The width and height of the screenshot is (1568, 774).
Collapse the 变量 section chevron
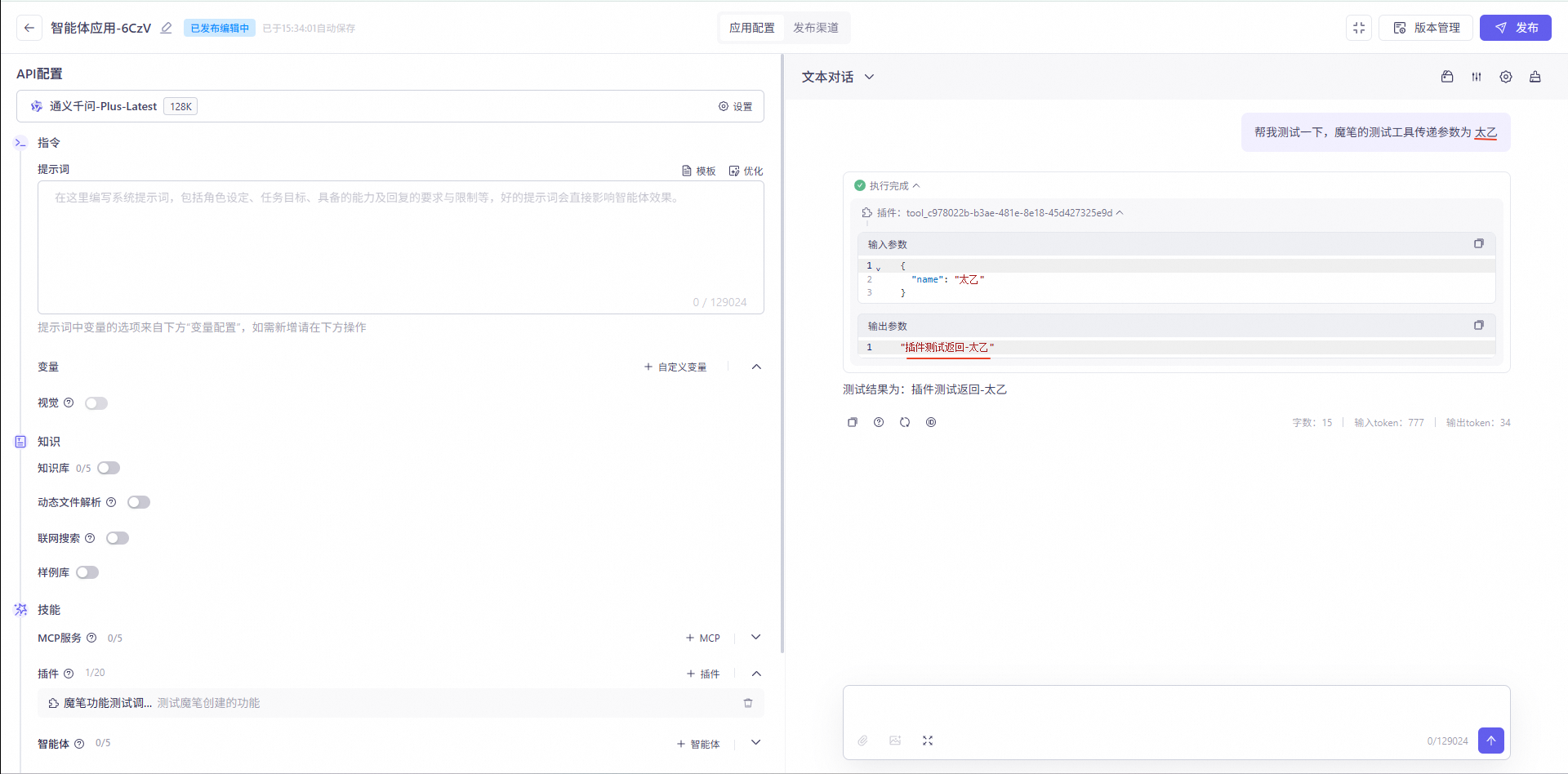pos(756,367)
